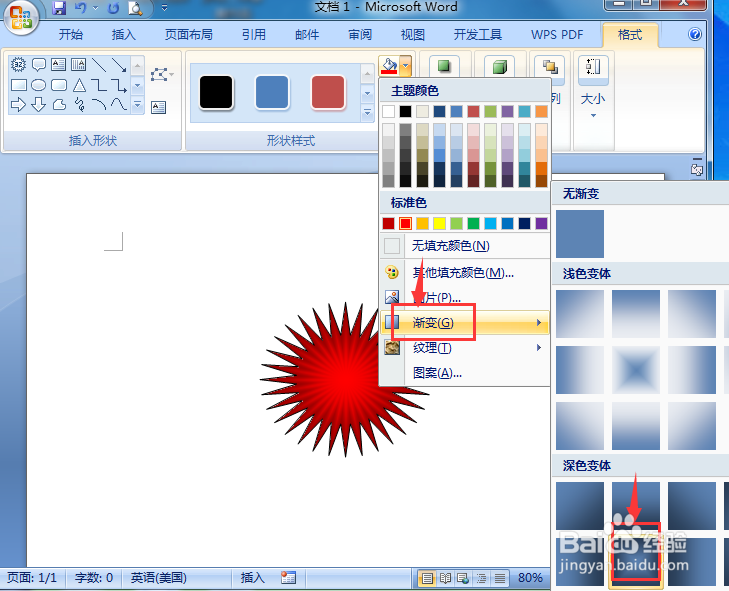Pick the speech callout shape
Viewport: 729px width, 591px height.
pos(39,65)
